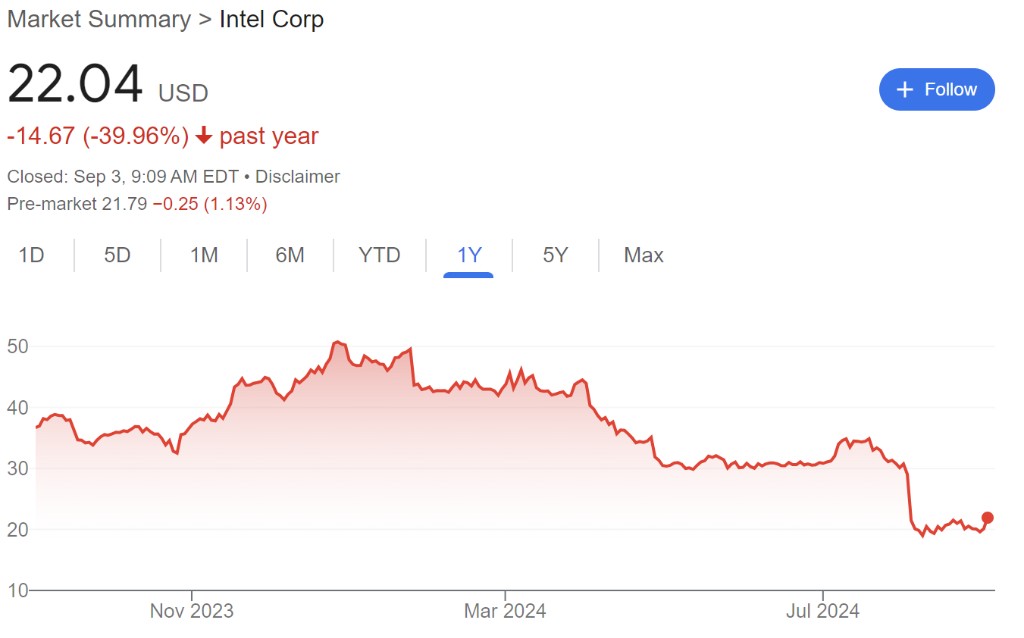Screen dimensions: 1024x638
Task: Select the Max range tab
Action: [643, 255]
